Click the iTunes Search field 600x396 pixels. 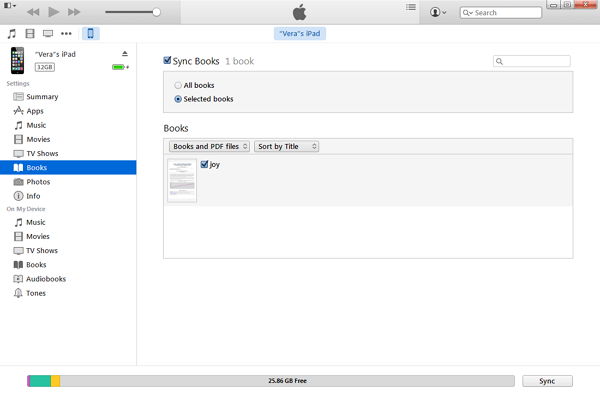[x=501, y=13]
